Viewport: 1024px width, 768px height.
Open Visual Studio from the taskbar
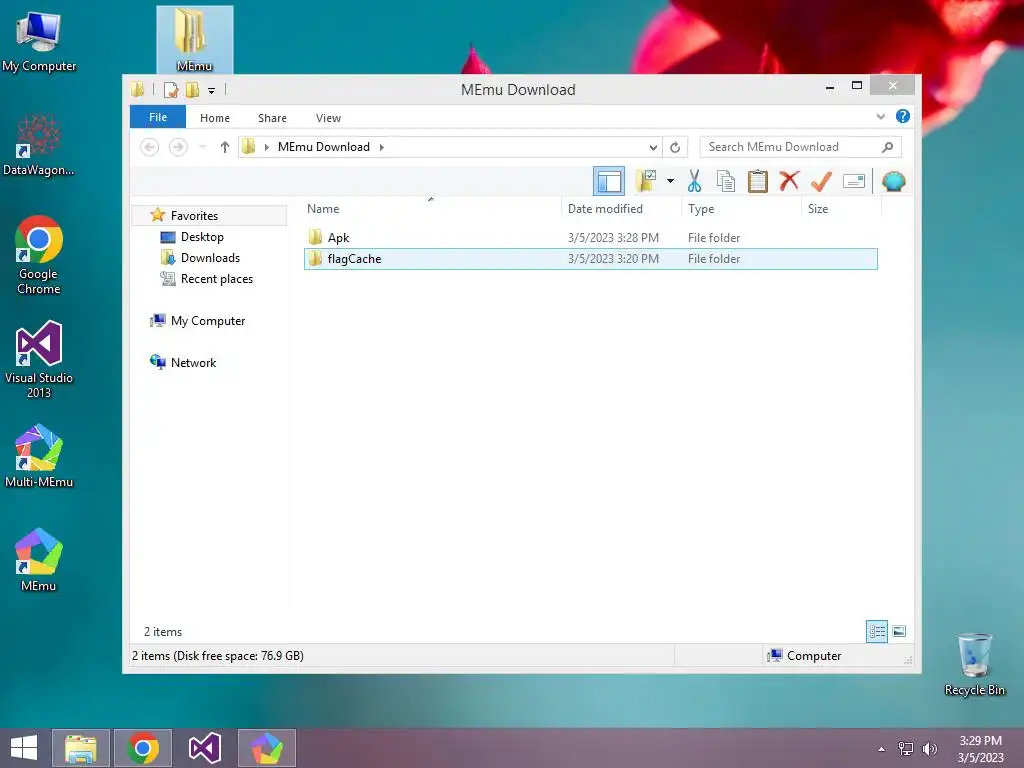205,748
